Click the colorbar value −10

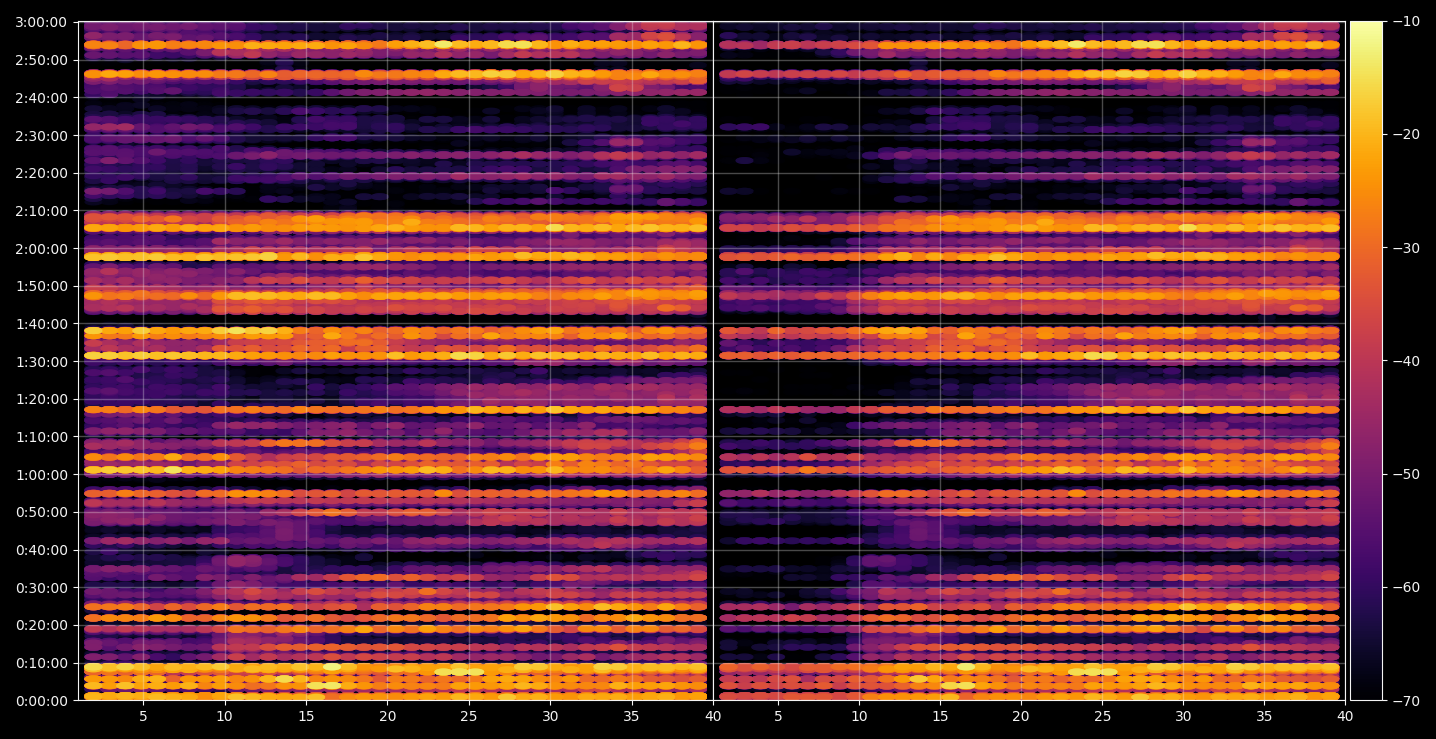(1407, 22)
